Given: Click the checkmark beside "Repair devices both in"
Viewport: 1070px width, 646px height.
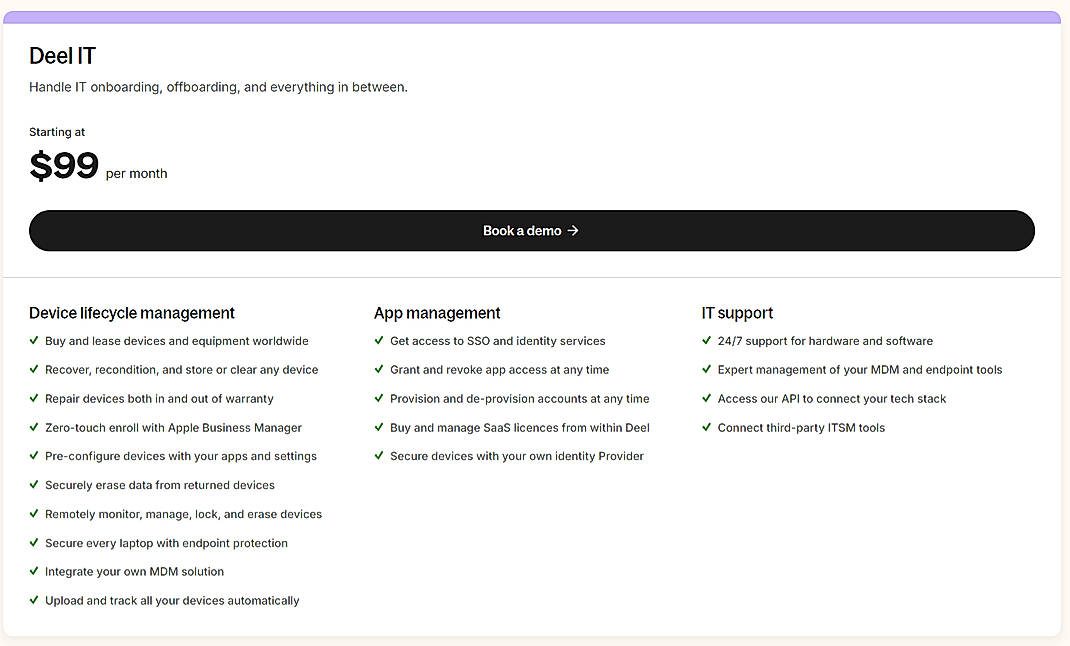Looking at the screenshot, I should coord(33,397).
